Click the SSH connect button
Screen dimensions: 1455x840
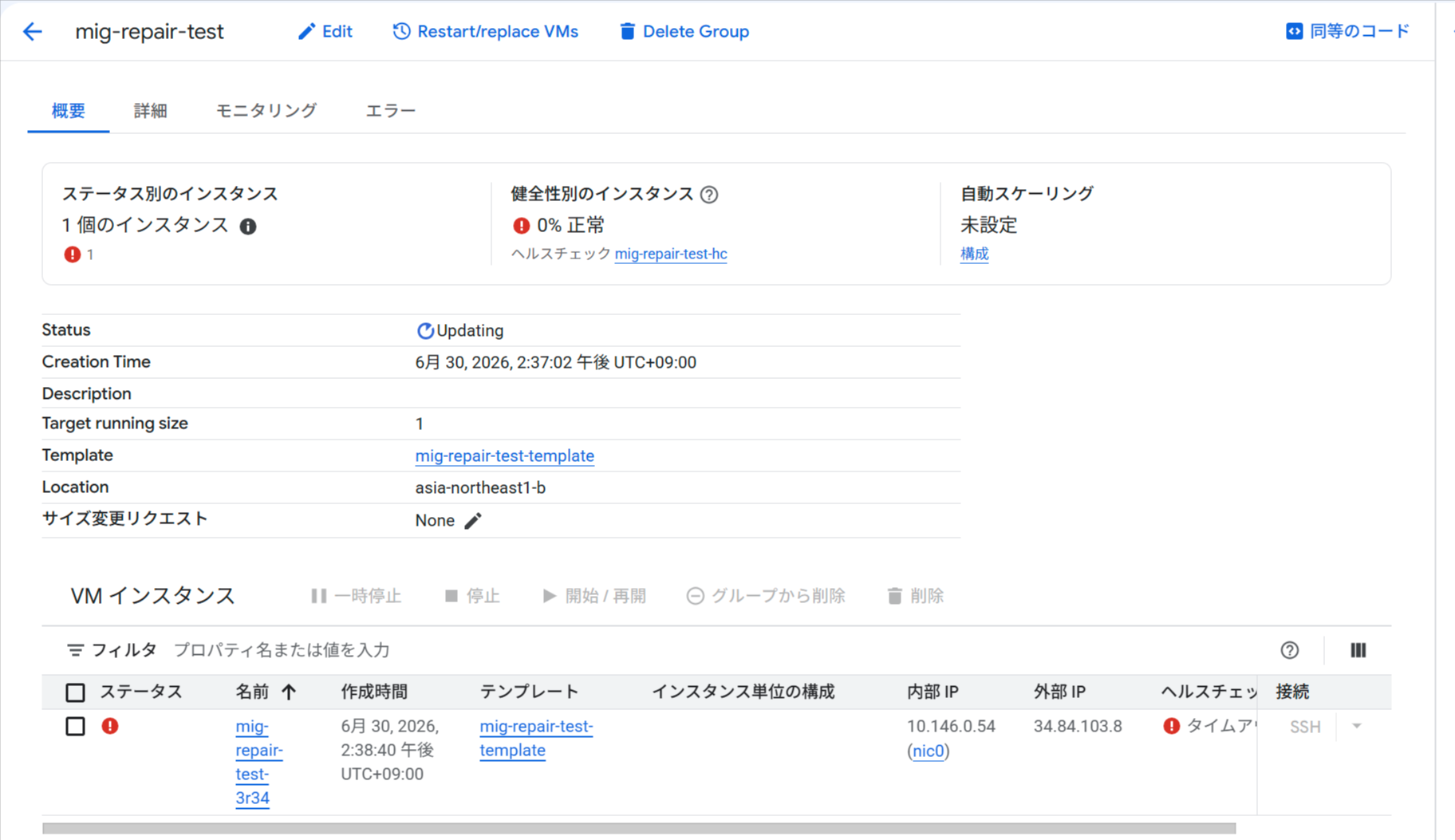pyautogui.click(x=1305, y=727)
